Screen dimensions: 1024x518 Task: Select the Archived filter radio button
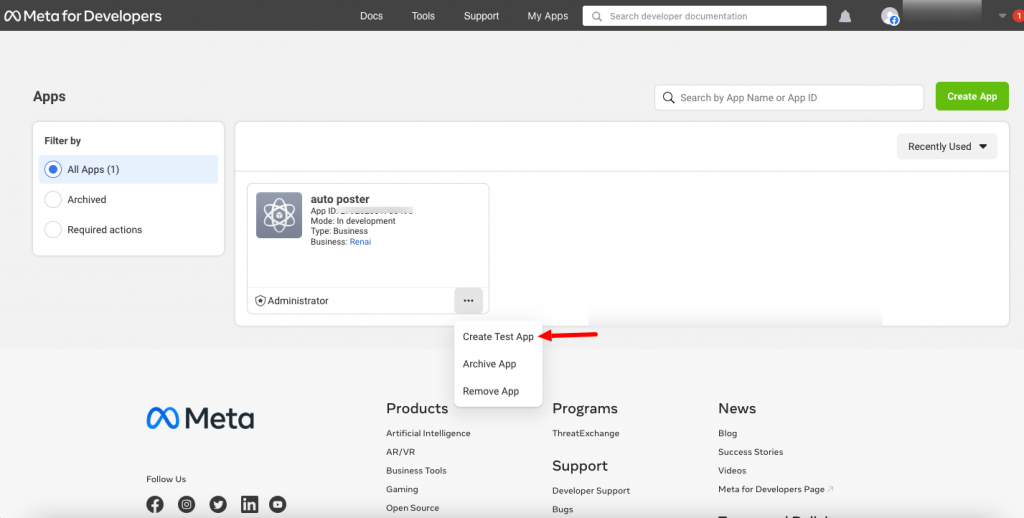point(54,200)
